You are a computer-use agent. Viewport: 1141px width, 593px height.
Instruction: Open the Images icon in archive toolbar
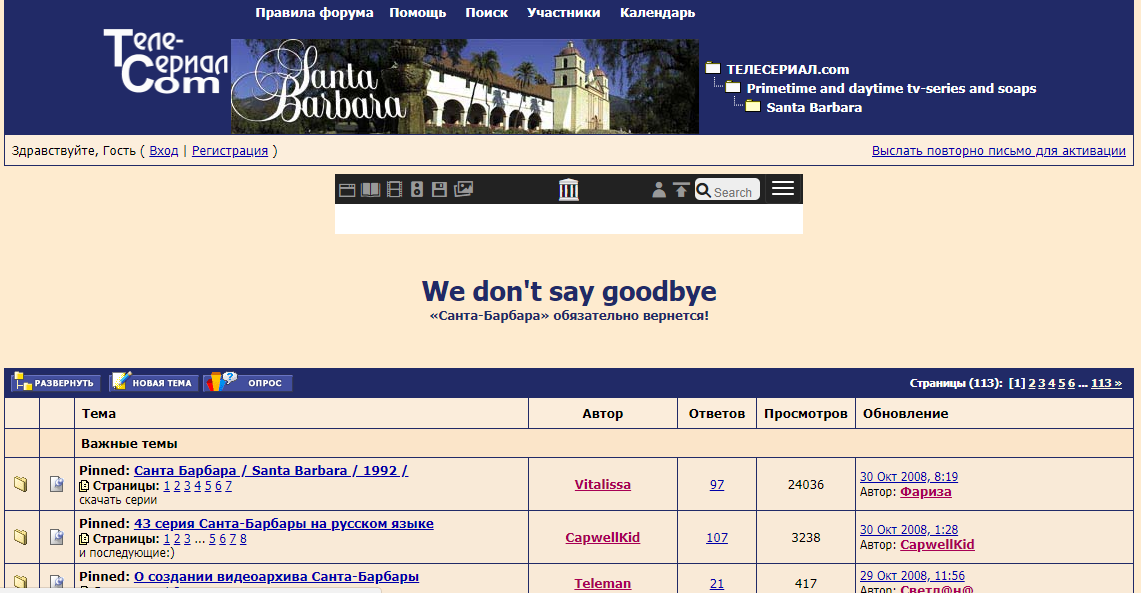[x=464, y=189]
